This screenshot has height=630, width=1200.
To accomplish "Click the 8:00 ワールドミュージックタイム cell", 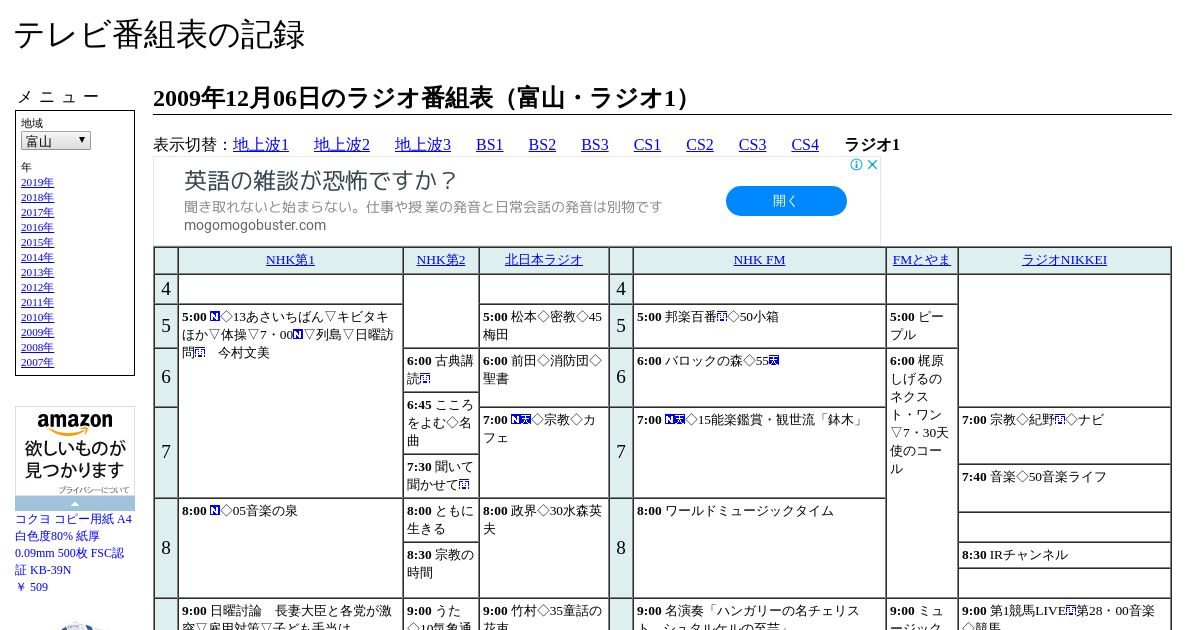I will 759,548.
